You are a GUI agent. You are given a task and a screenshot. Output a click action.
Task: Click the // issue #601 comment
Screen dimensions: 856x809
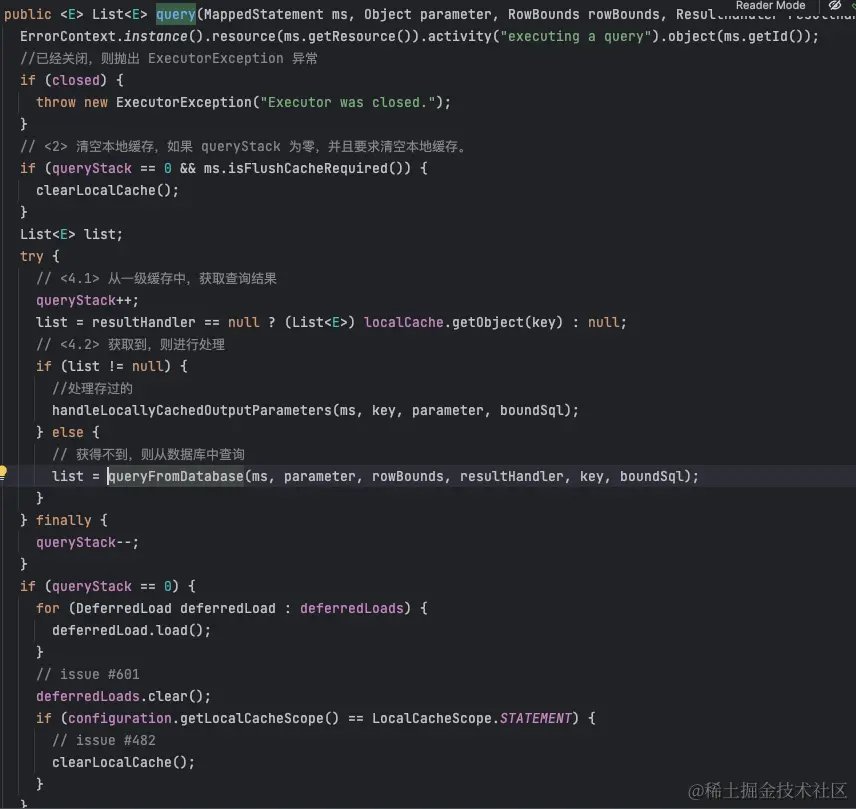coord(87,674)
